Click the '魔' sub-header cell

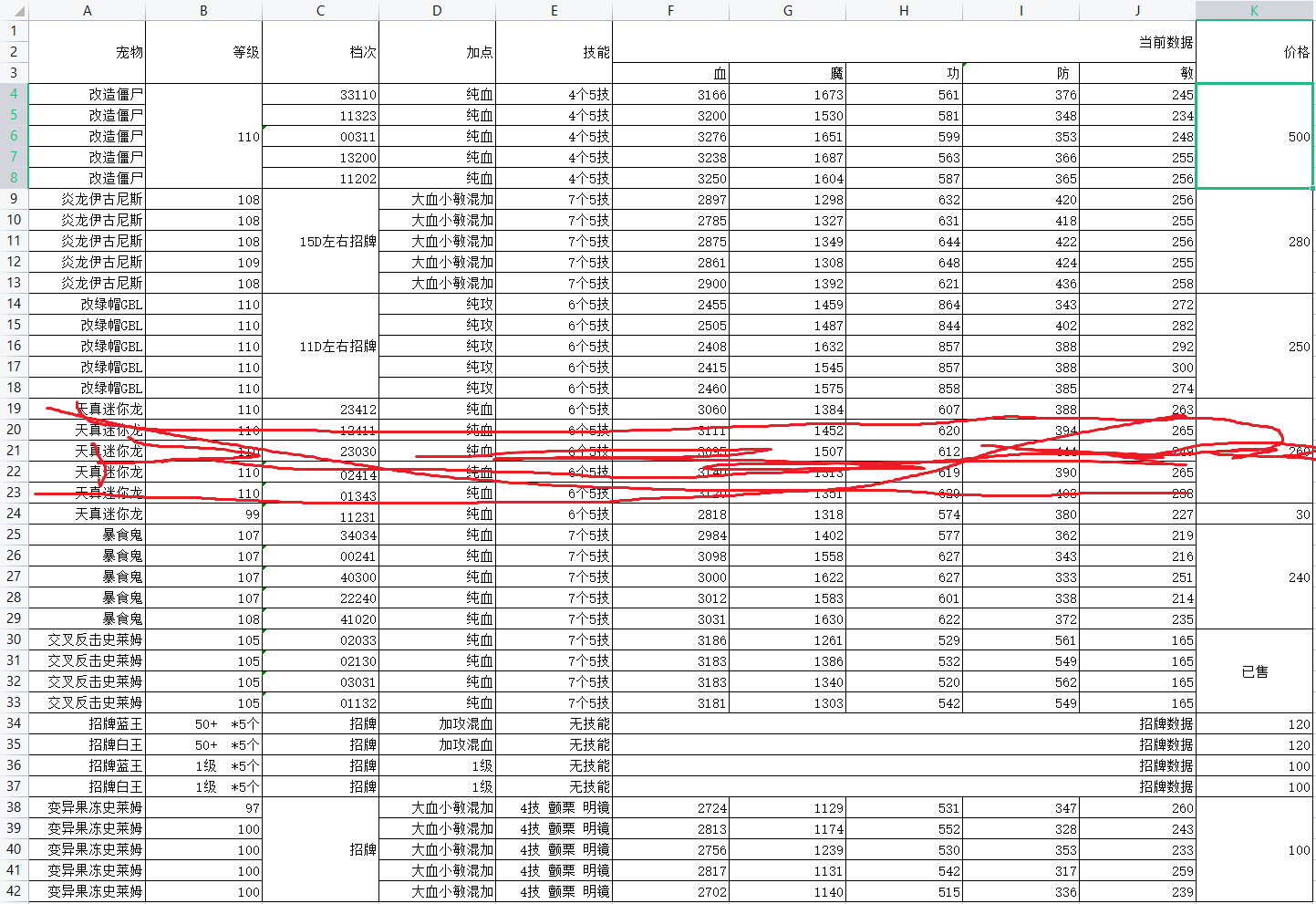click(x=787, y=73)
